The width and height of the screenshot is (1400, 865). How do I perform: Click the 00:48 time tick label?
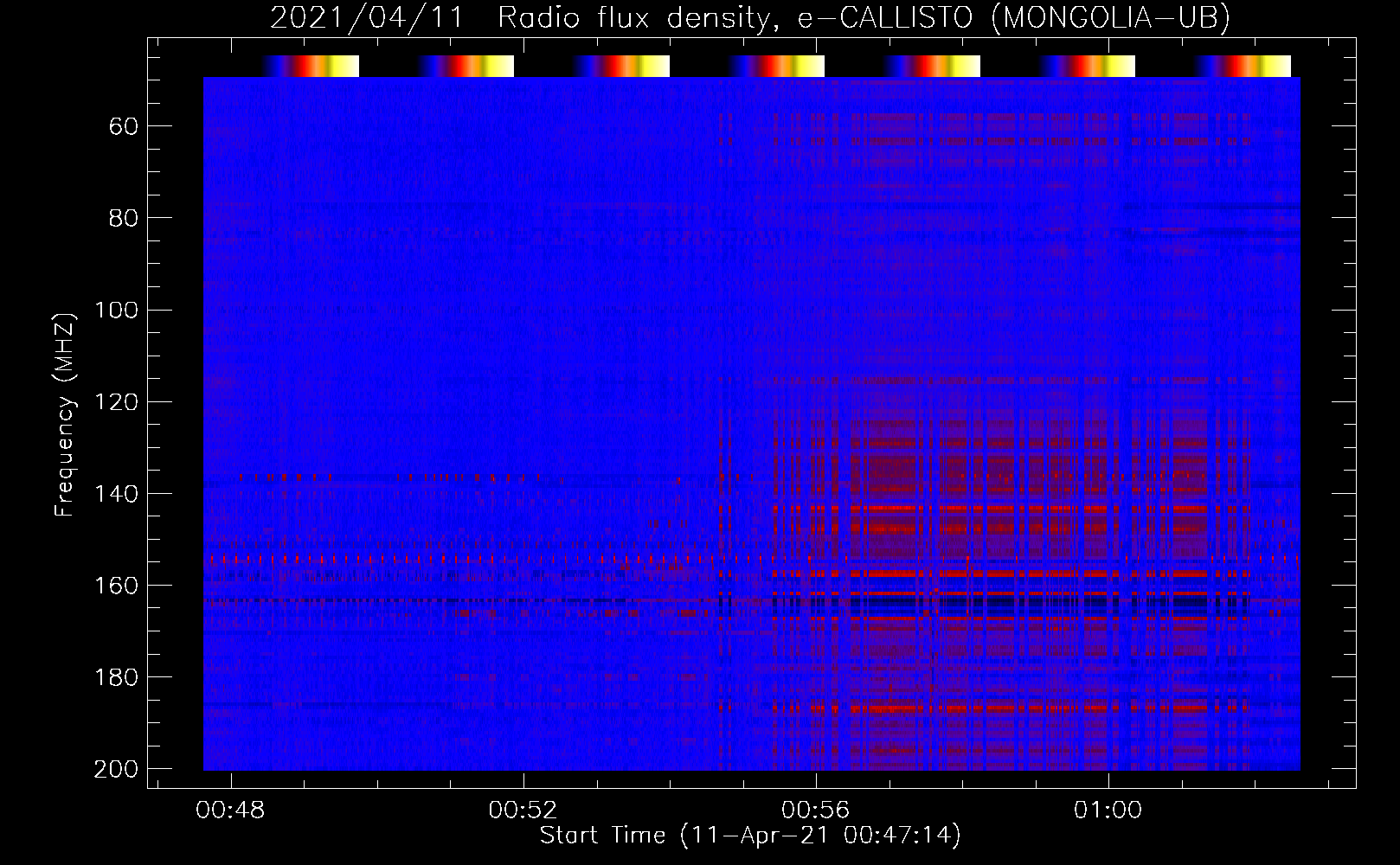point(230,811)
